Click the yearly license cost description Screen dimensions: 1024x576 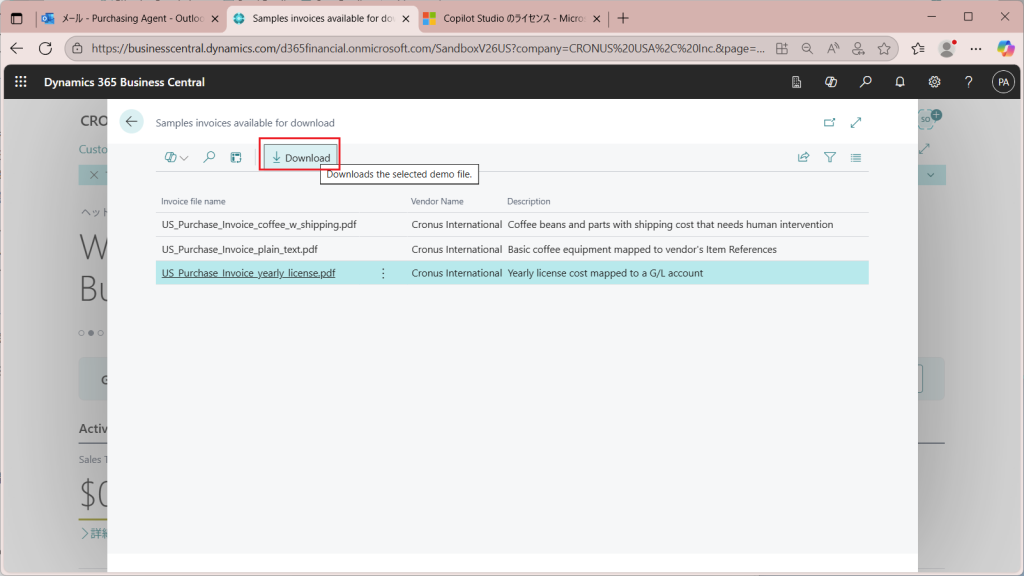click(605, 273)
